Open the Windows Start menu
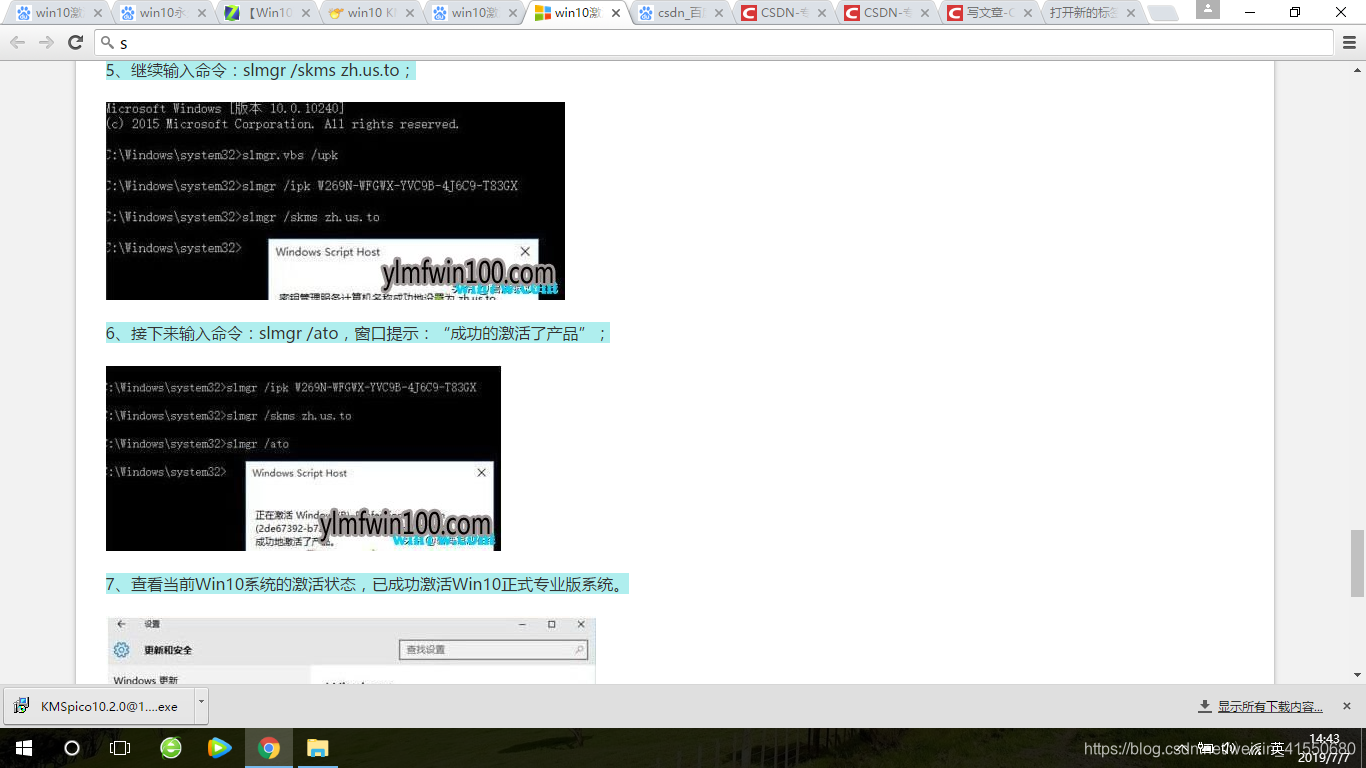Image resolution: width=1366 pixels, height=768 pixels. pos(23,748)
